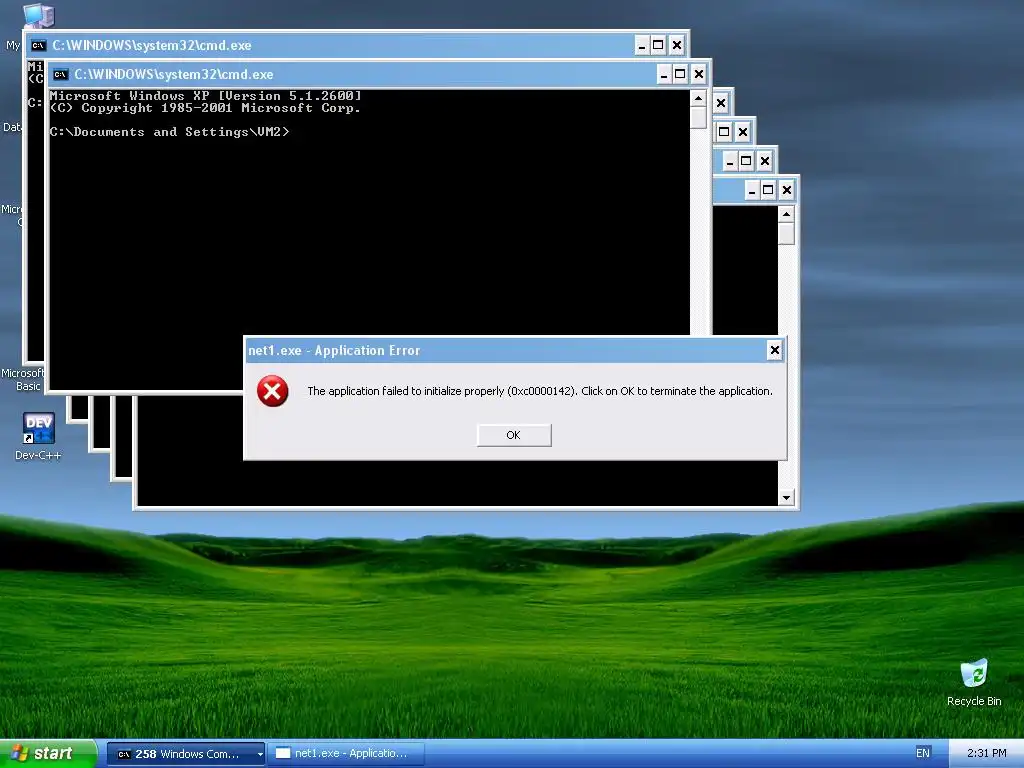Viewport: 1024px width, 768px height.
Task: Click the front cmd.exe window system icon
Action: pyautogui.click(x=61, y=74)
